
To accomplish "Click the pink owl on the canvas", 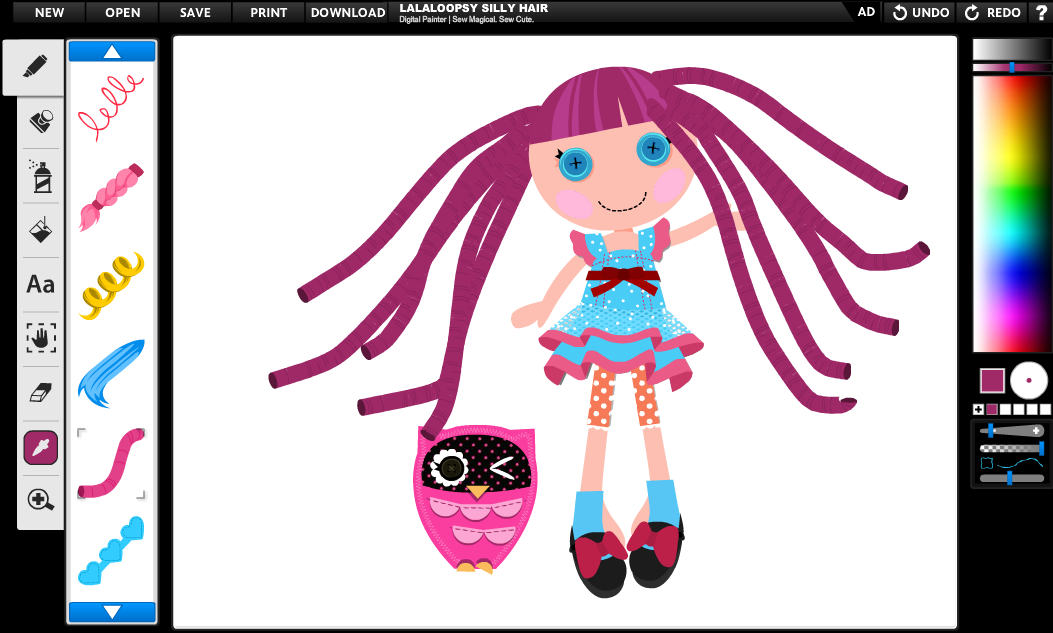I will tap(475, 498).
